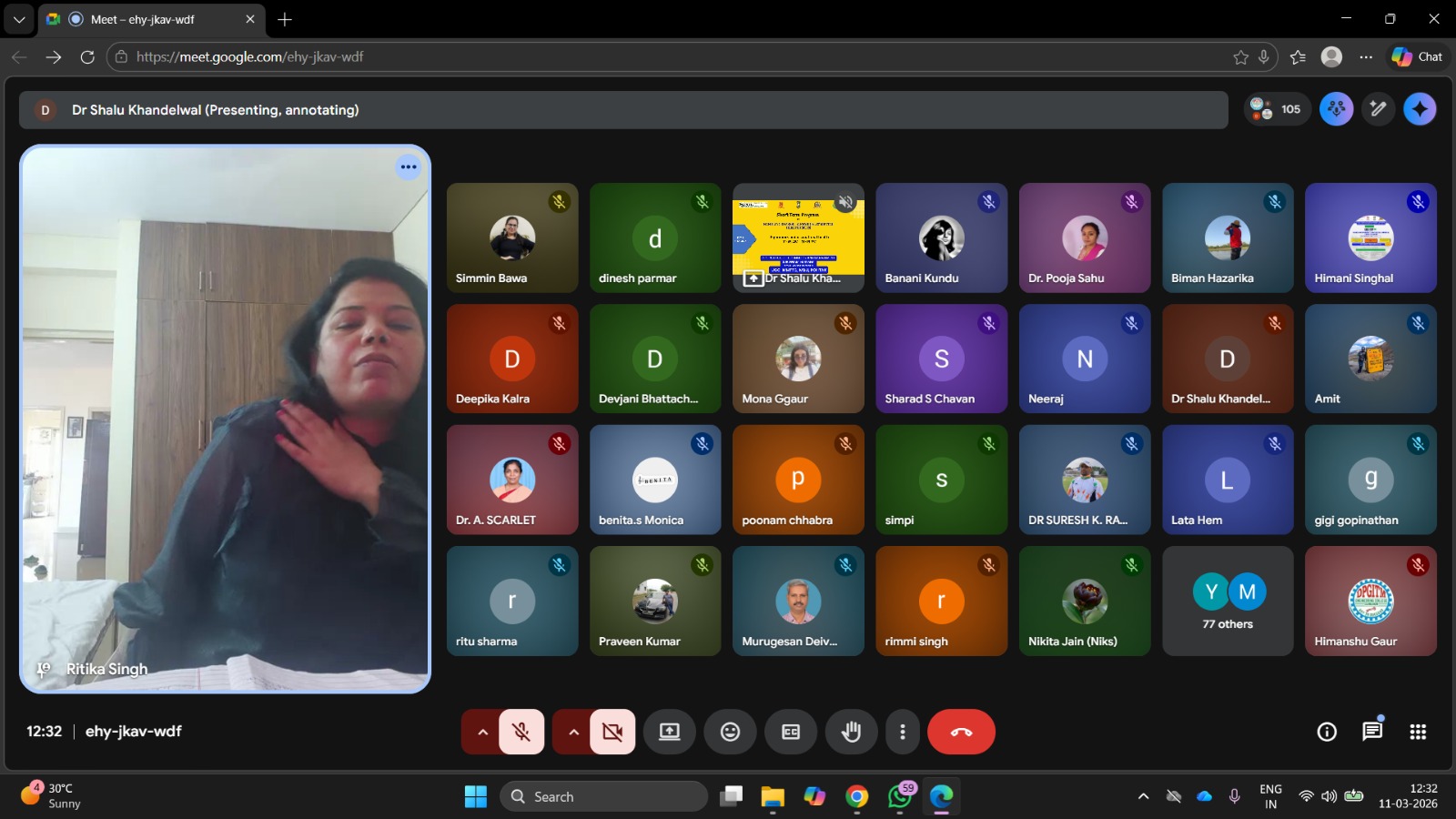Open options menu on Ritika Singh tile

click(409, 167)
